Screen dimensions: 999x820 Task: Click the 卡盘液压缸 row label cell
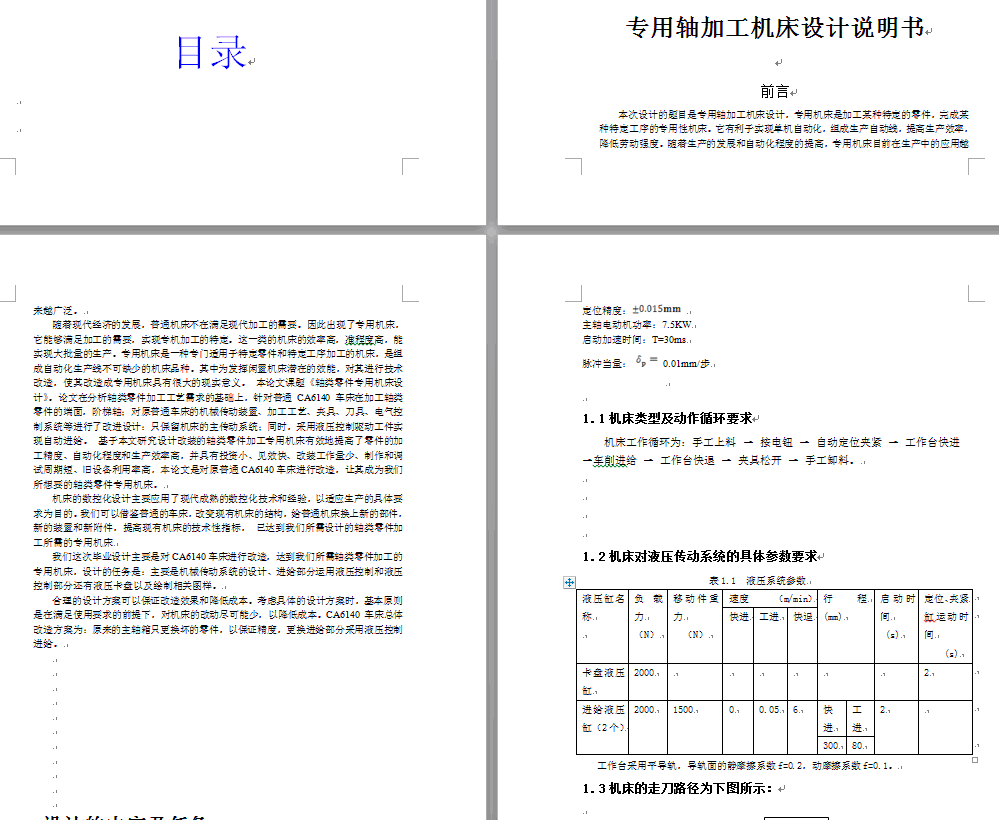pos(603,681)
